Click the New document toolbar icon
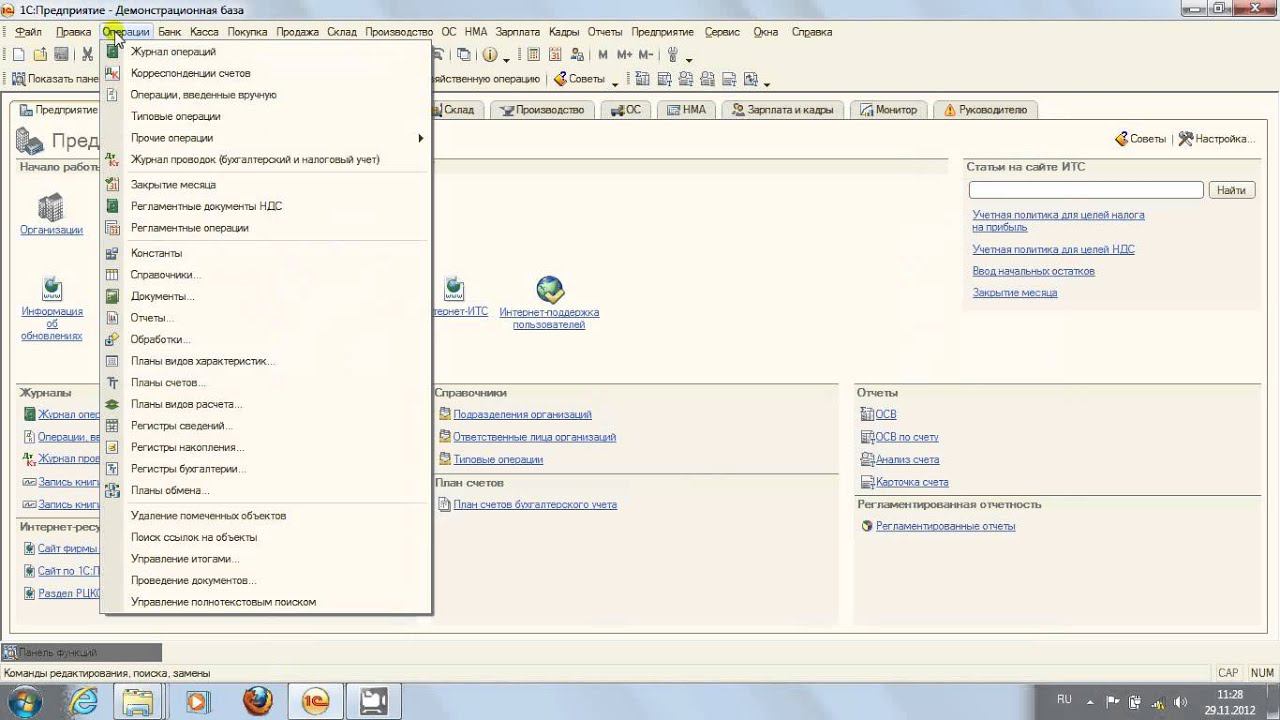This screenshot has width=1280, height=720. [18, 55]
